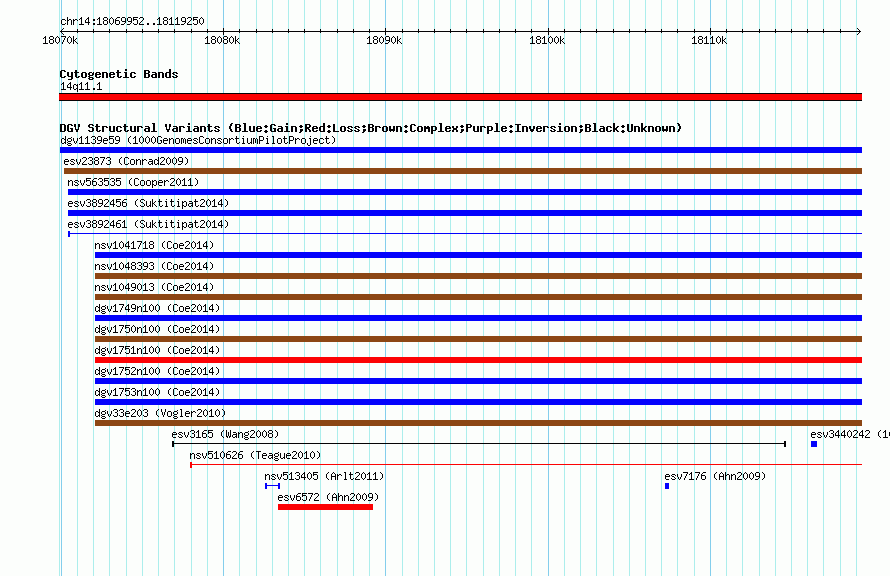This screenshot has height=576, width=890.
Task: Click the blue dgv1753n100 gain bar
Action: pyautogui.click(x=478, y=402)
